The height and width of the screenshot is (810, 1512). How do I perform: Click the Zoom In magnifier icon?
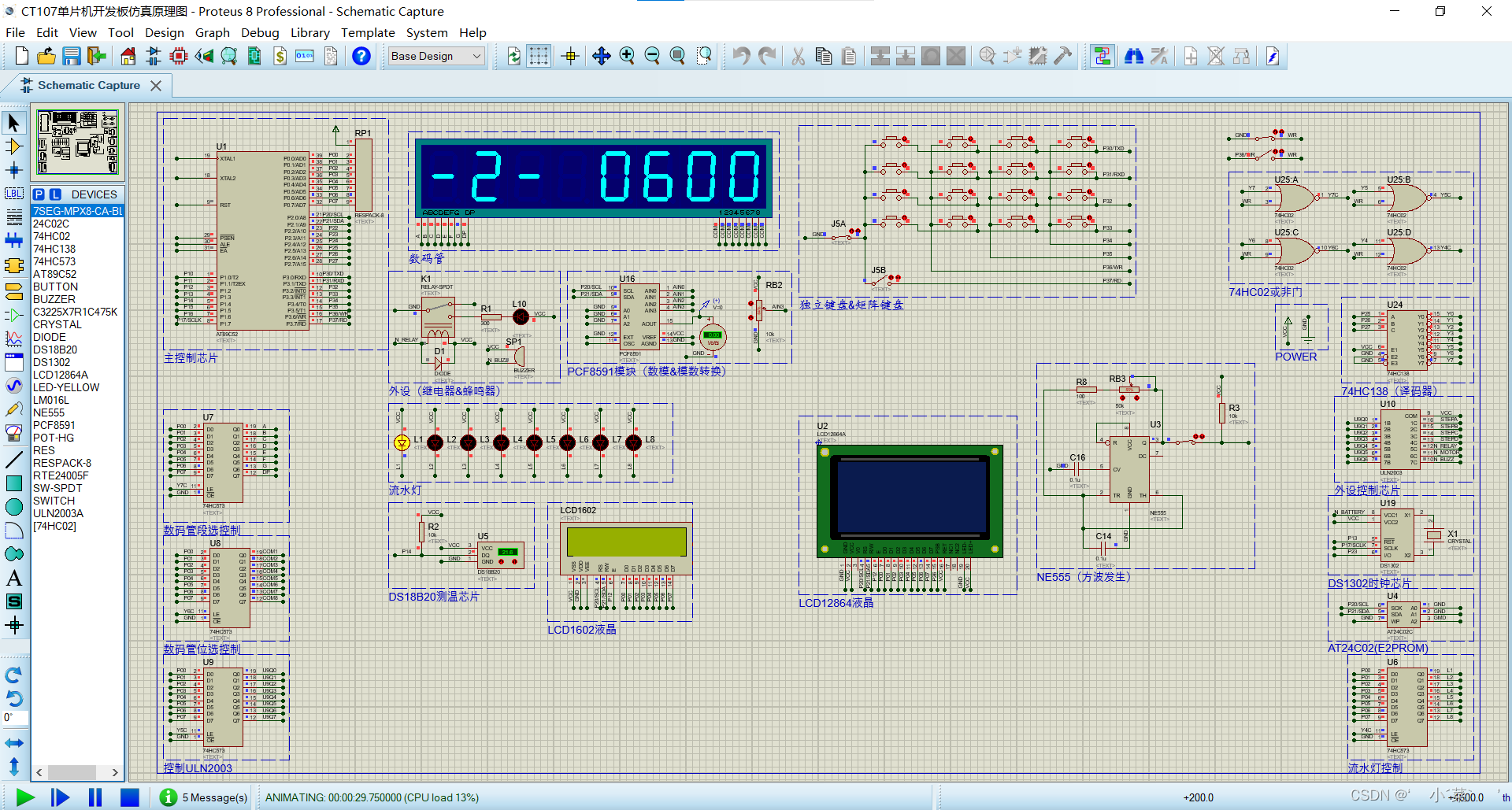coord(627,56)
